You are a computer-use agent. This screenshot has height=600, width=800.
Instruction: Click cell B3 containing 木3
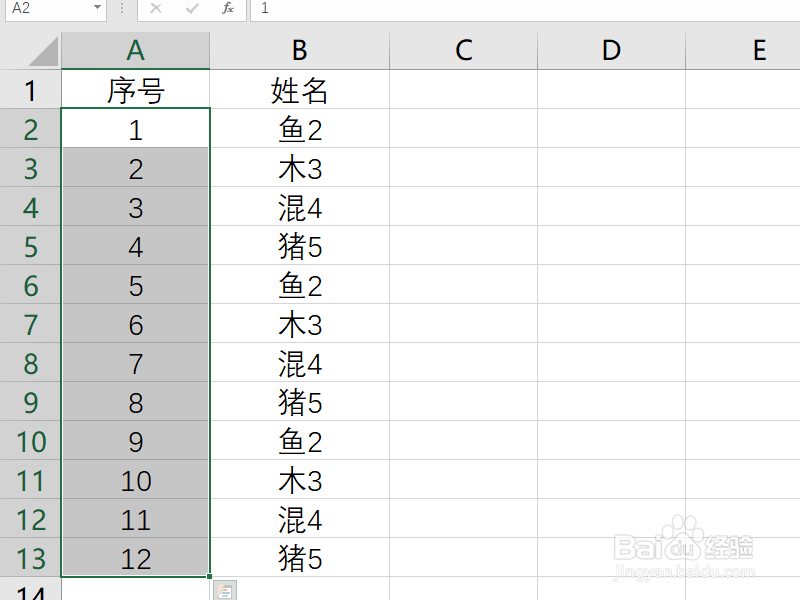pos(299,167)
